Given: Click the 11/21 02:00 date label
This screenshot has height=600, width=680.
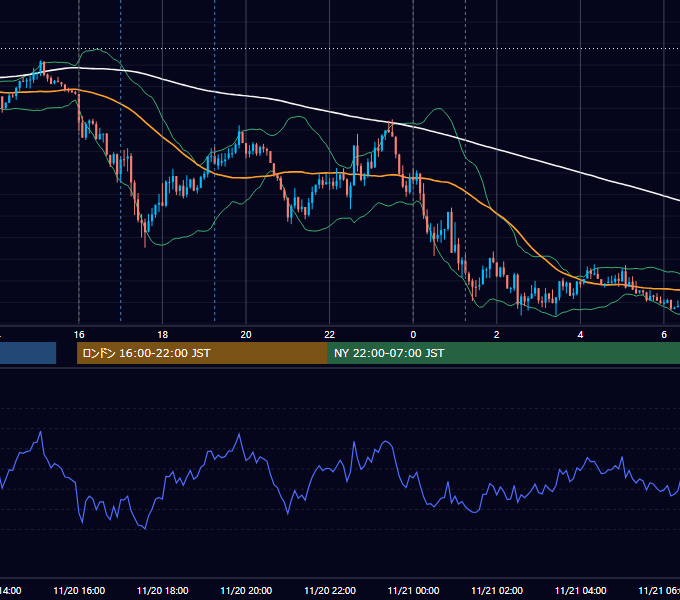Looking at the screenshot, I should [x=497, y=590].
